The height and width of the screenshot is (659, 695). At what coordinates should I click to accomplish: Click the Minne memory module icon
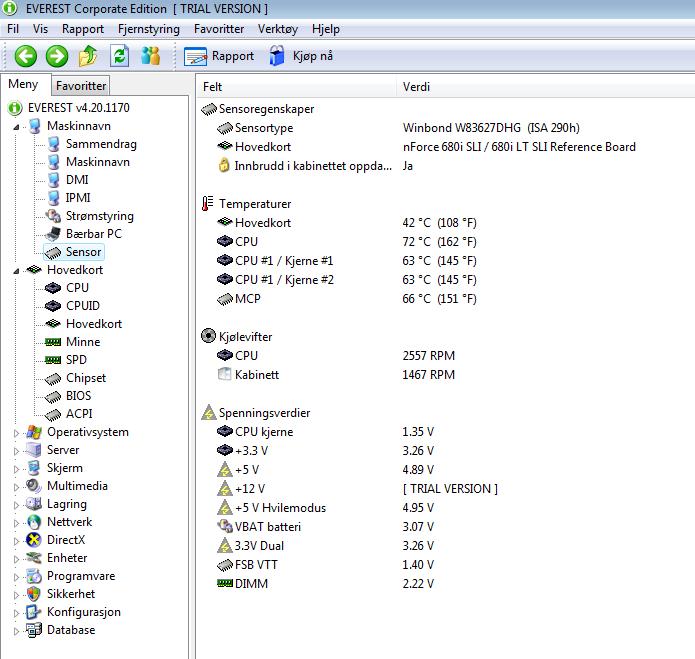pos(53,342)
